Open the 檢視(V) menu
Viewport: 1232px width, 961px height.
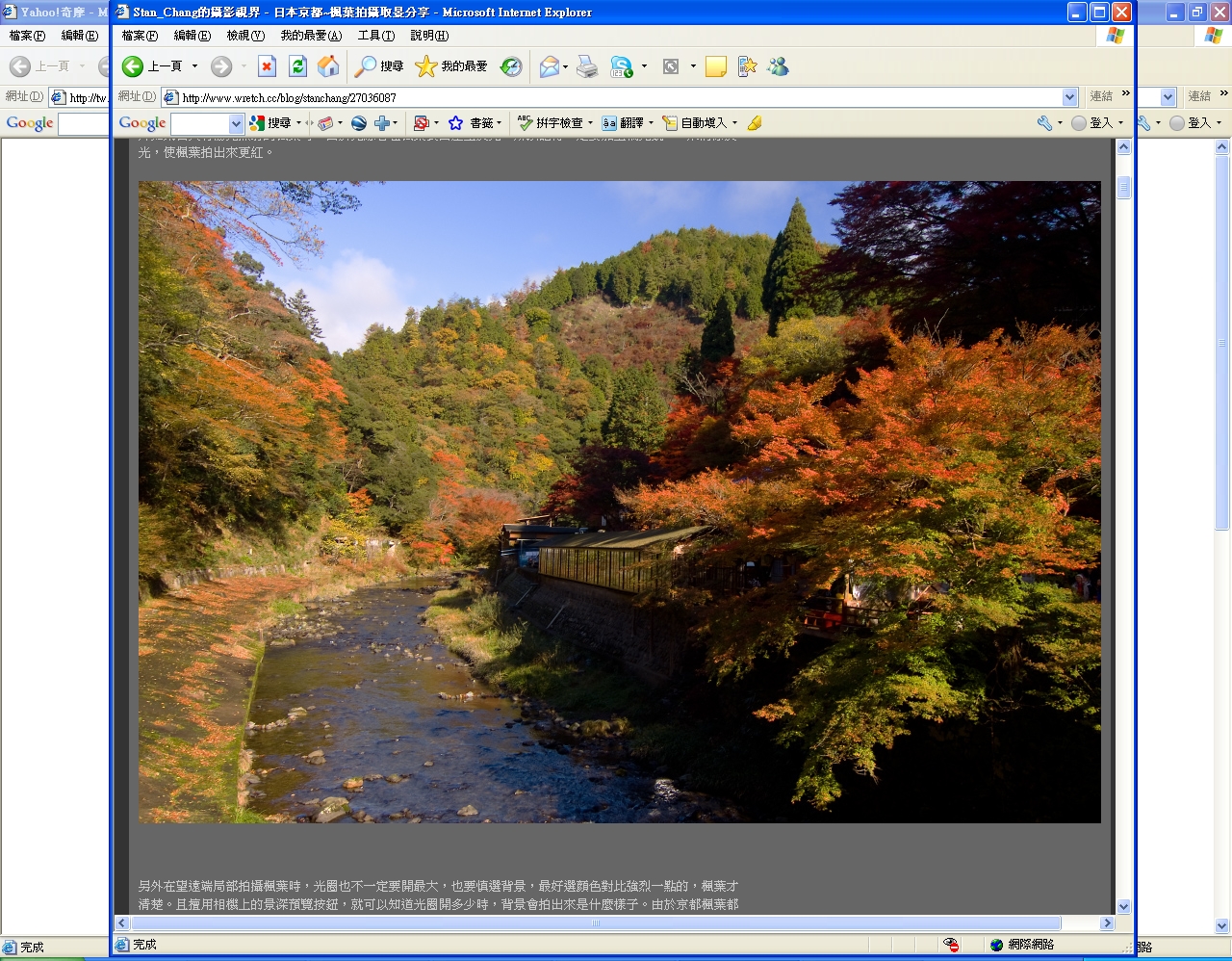[245, 36]
